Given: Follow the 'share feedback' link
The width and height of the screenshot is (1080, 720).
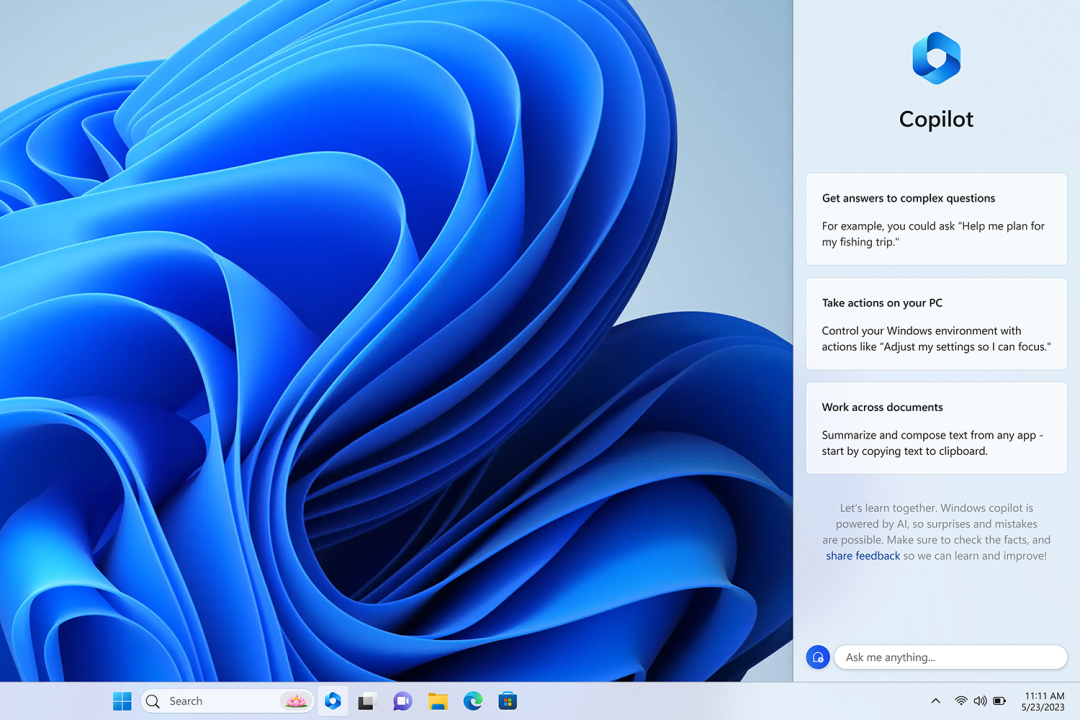Looking at the screenshot, I should (862, 556).
